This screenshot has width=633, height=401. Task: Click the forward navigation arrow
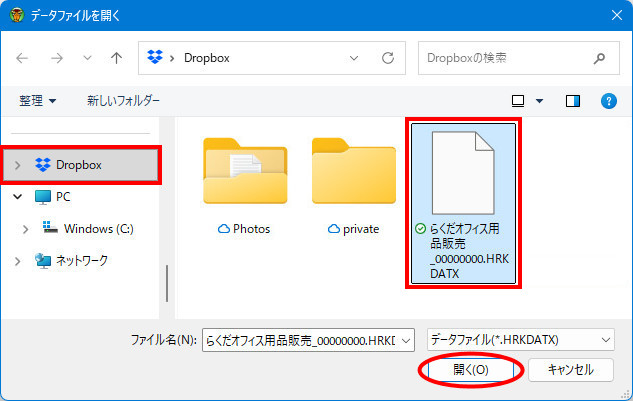(54, 58)
